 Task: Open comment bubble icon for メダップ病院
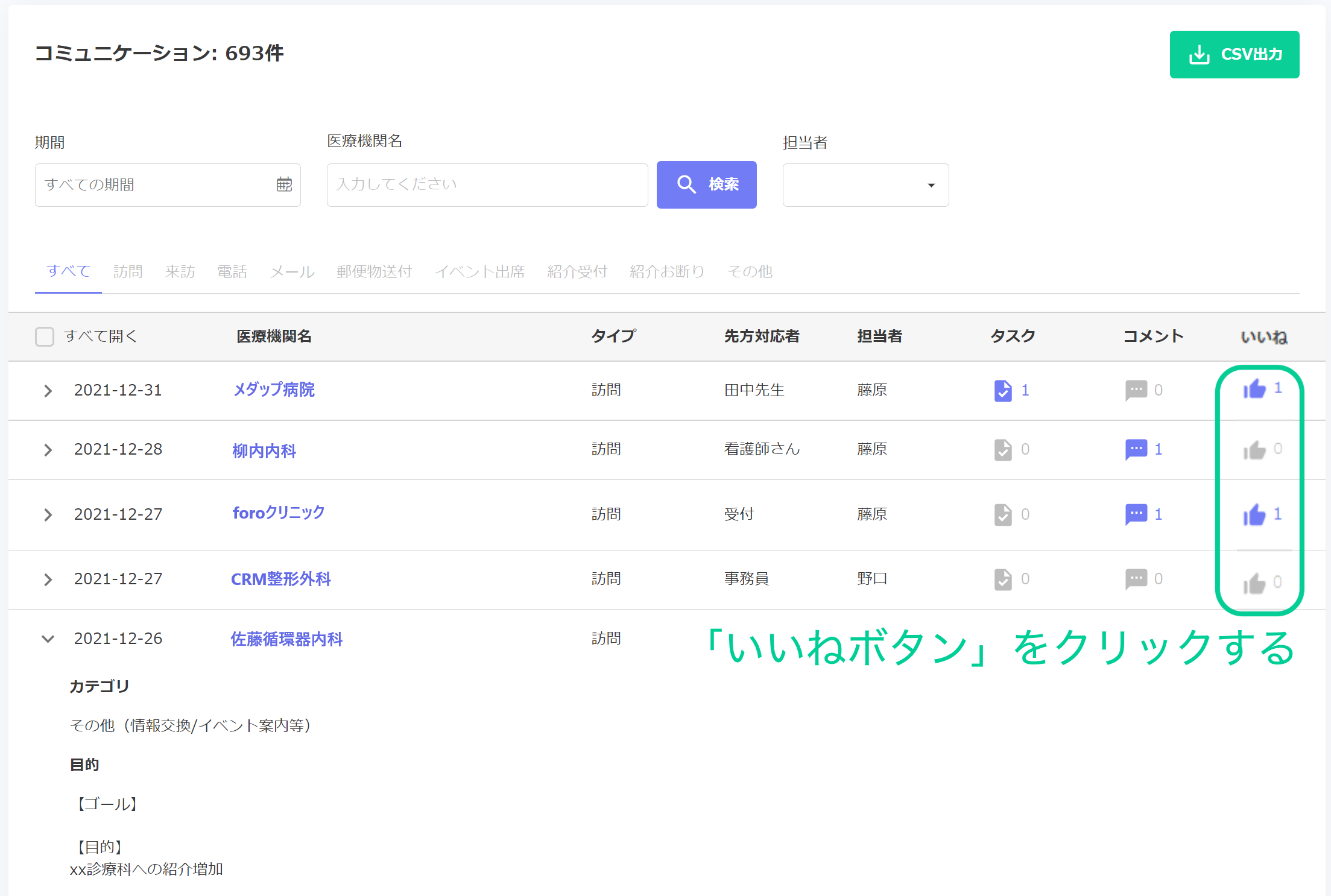[1136, 391]
